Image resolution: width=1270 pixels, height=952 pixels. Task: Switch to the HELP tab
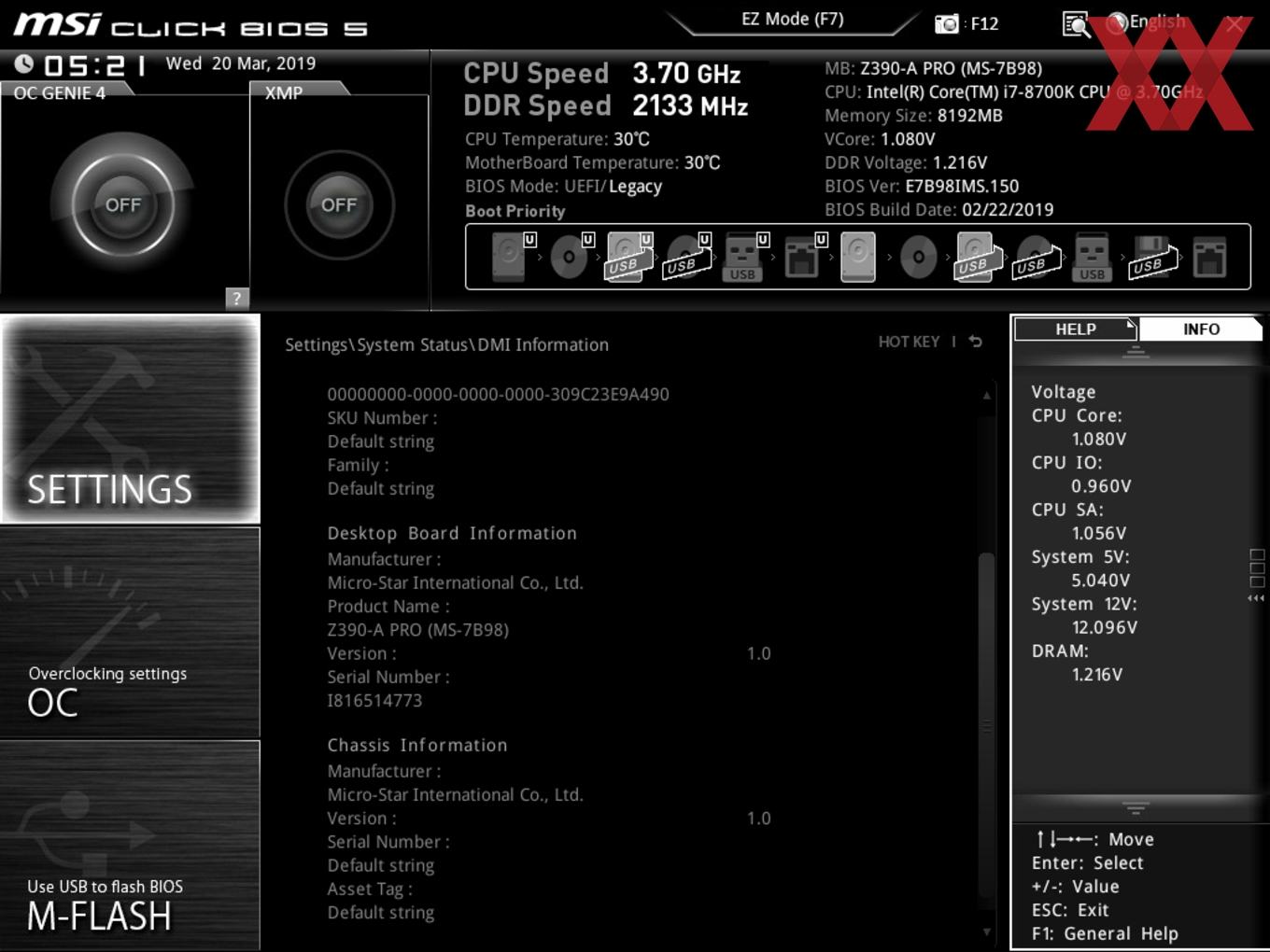[1075, 329]
